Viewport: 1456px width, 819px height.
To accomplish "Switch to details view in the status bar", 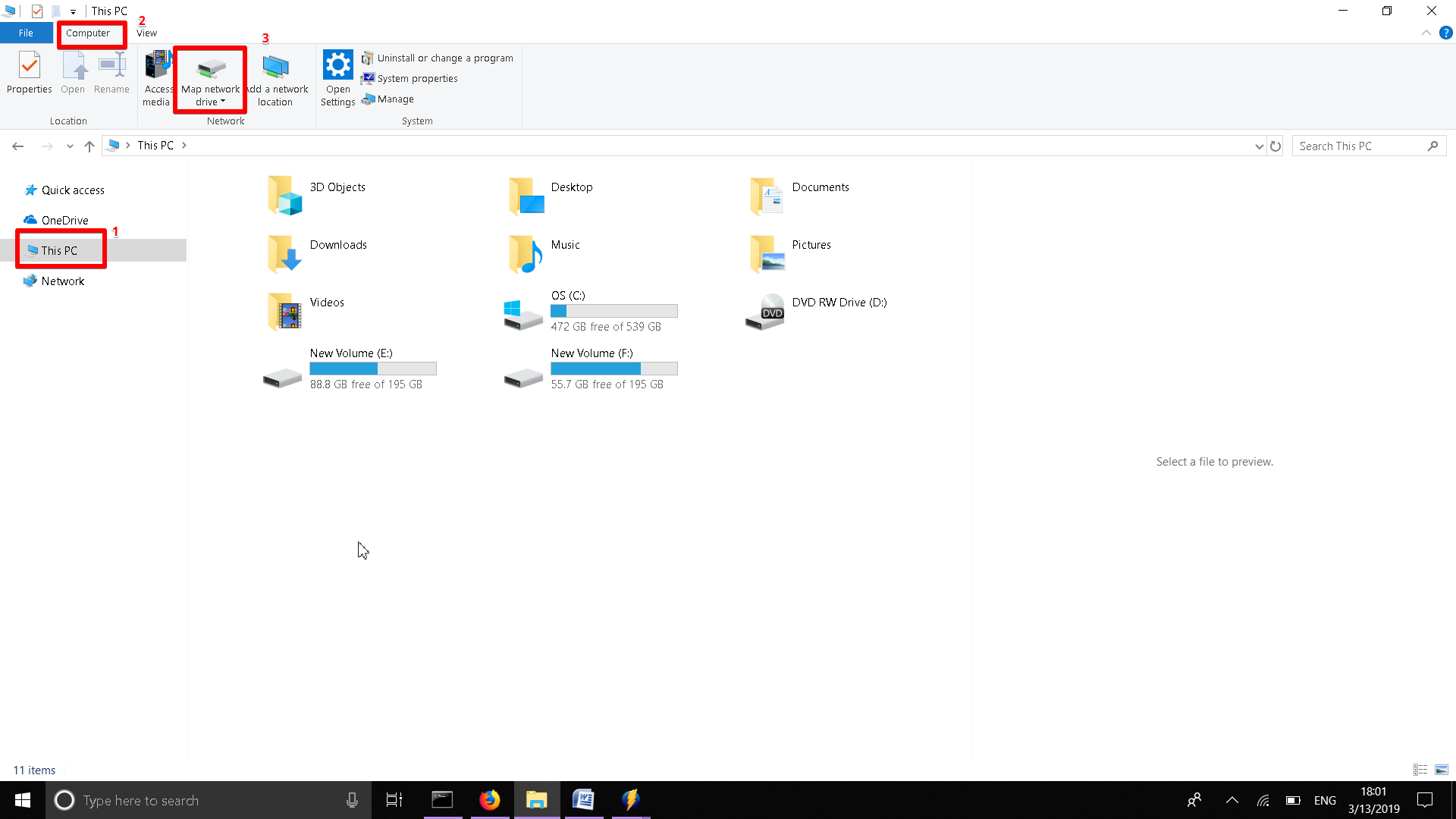I will tap(1420, 770).
